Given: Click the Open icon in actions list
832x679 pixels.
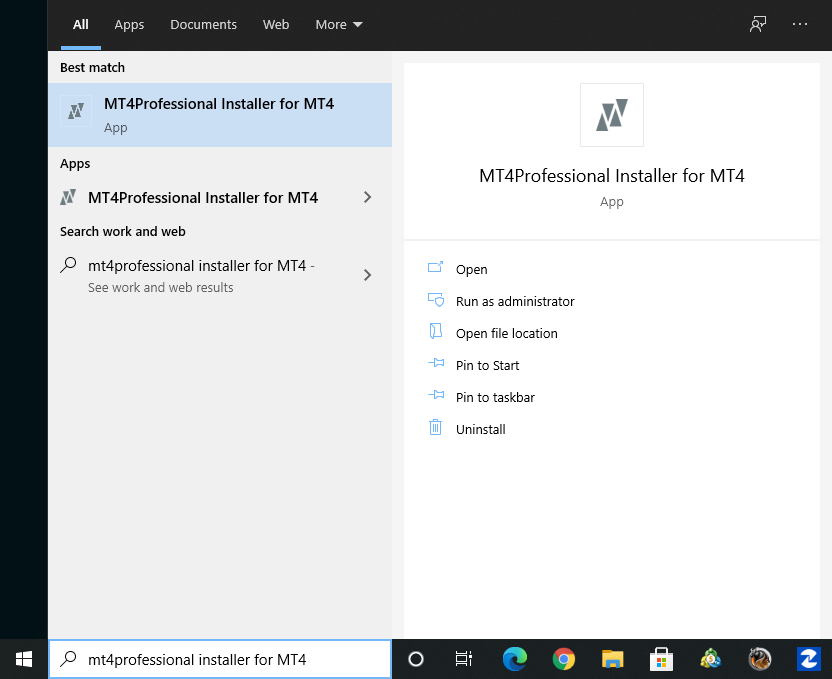Looking at the screenshot, I should click(436, 267).
